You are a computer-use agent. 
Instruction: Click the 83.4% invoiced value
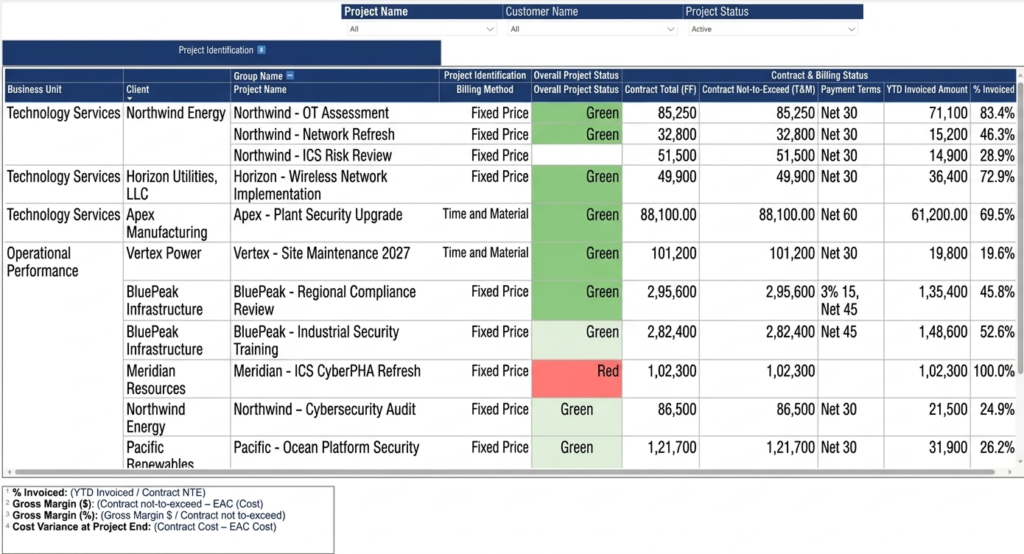click(x=997, y=113)
